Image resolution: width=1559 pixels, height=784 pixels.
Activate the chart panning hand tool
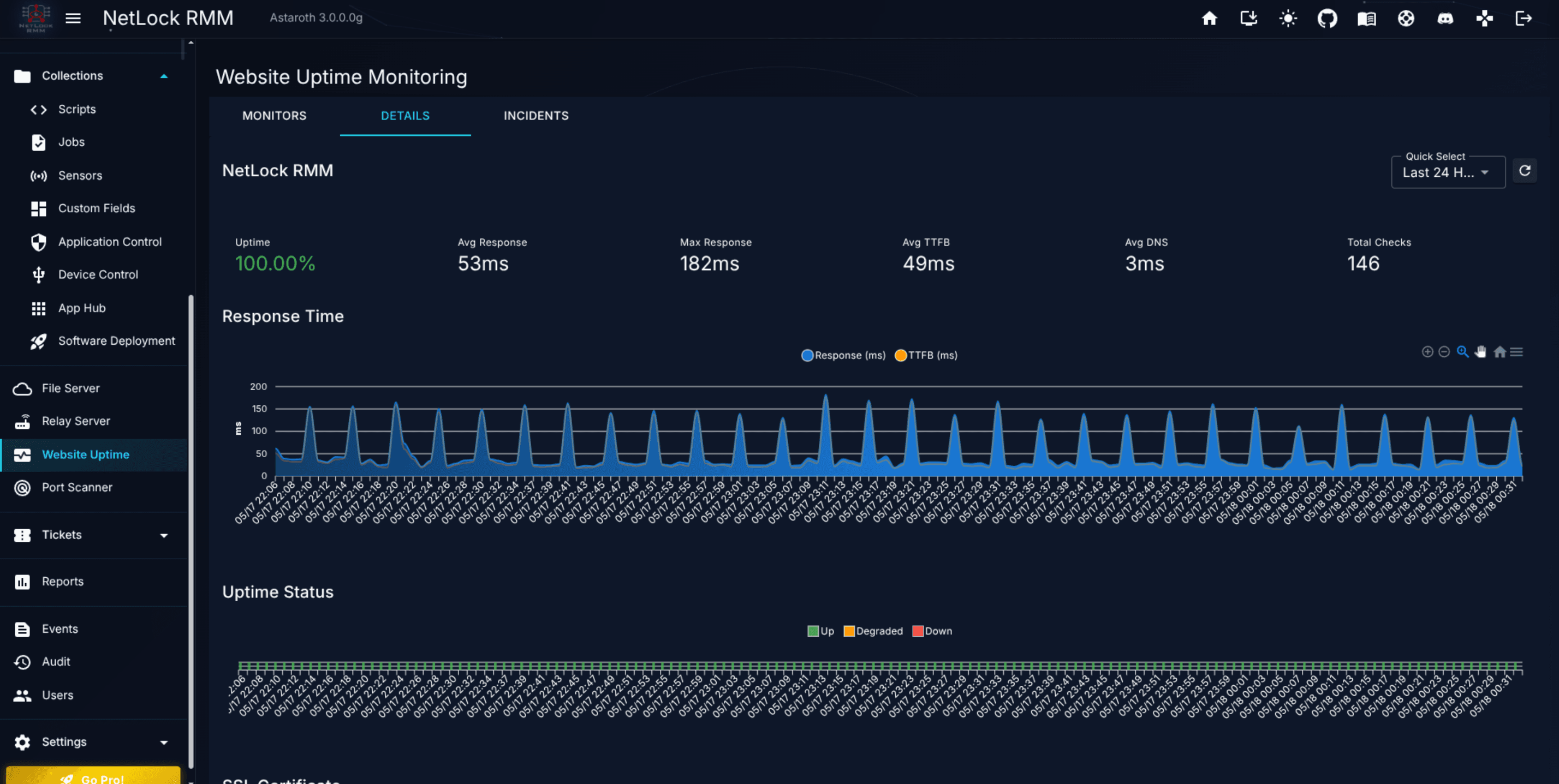1480,352
